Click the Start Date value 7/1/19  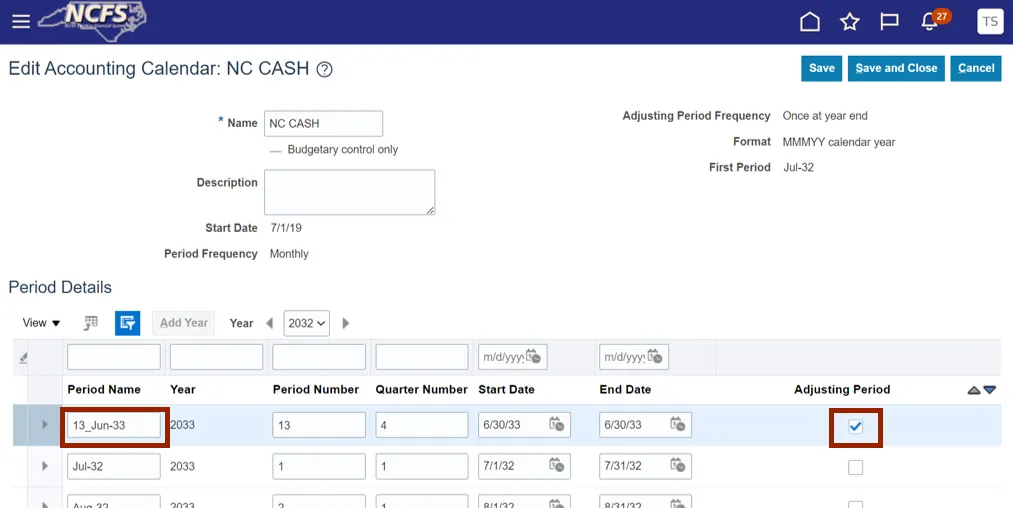(286, 228)
